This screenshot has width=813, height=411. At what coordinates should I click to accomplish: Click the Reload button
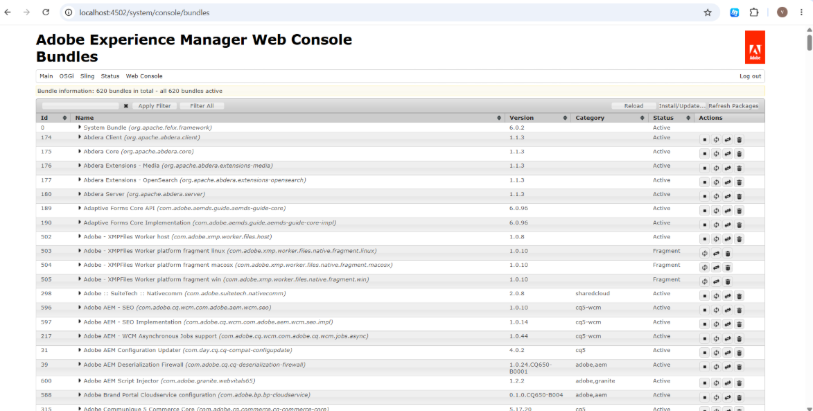click(x=633, y=106)
